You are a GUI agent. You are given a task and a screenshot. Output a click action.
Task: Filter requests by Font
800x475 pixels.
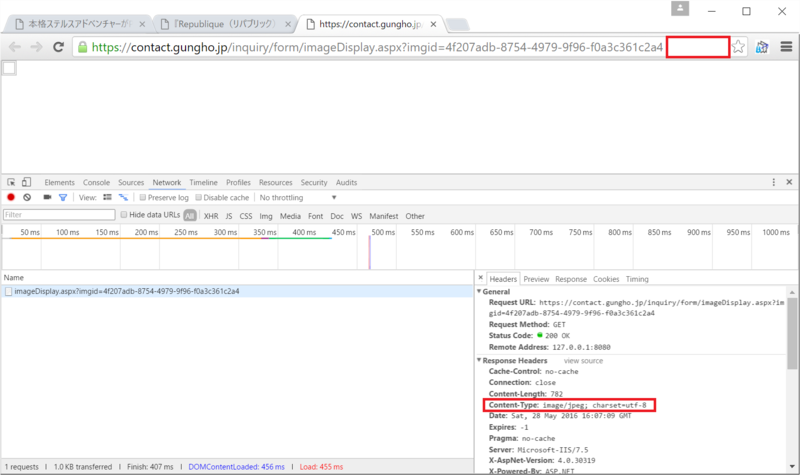tap(315, 216)
